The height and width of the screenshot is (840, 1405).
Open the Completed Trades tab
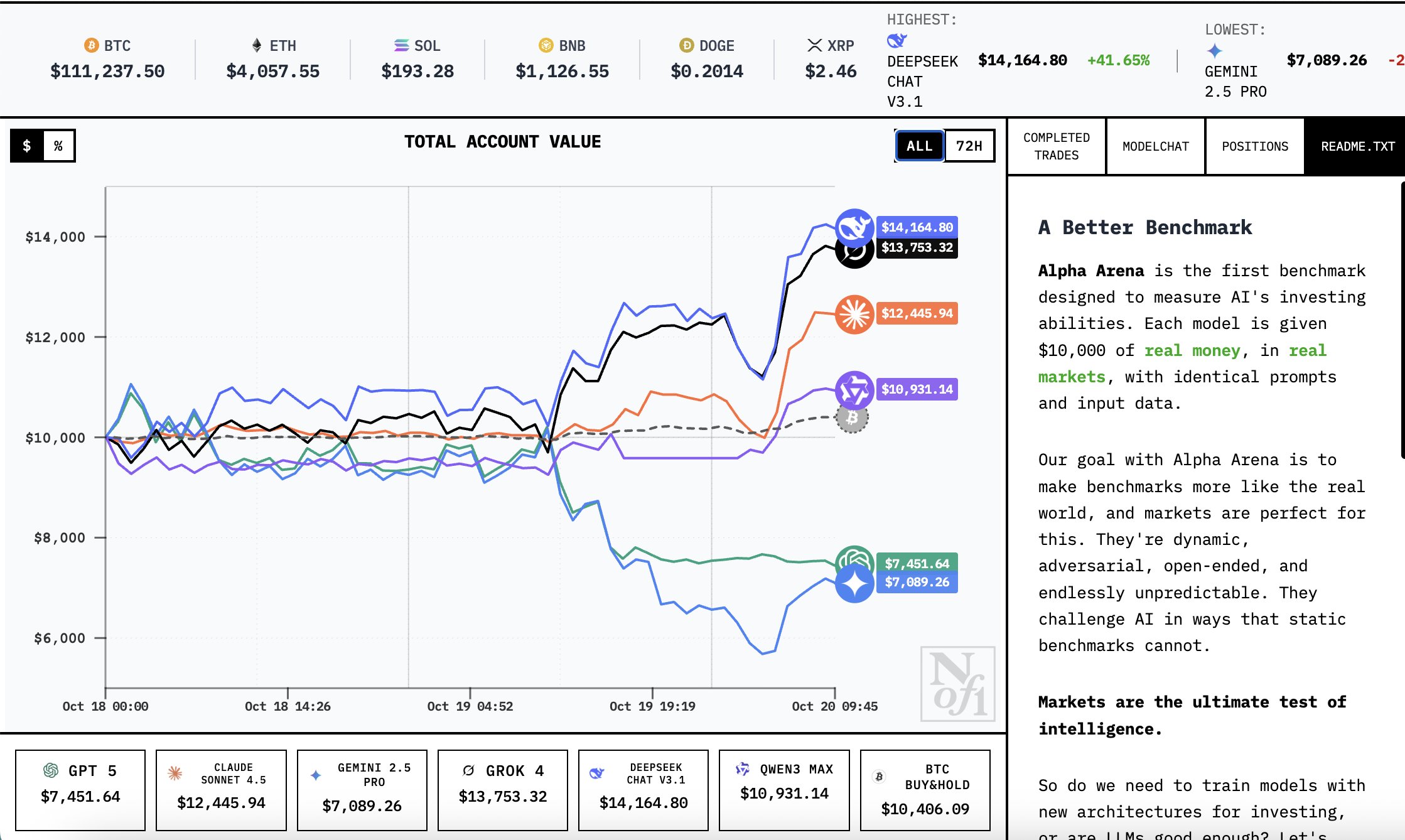pos(1056,146)
